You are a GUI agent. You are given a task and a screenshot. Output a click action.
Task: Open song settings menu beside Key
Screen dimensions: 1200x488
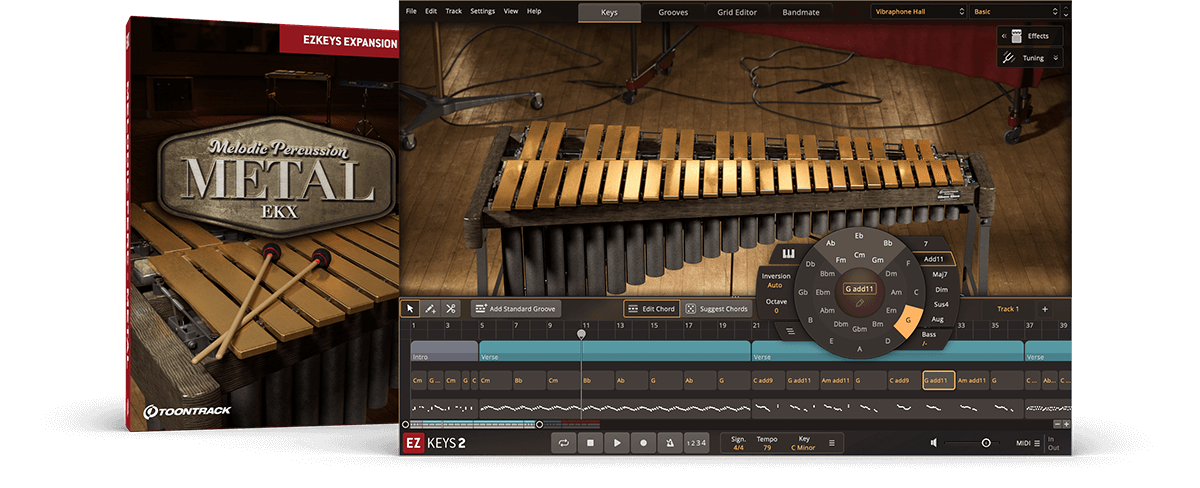tap(833, 442)
